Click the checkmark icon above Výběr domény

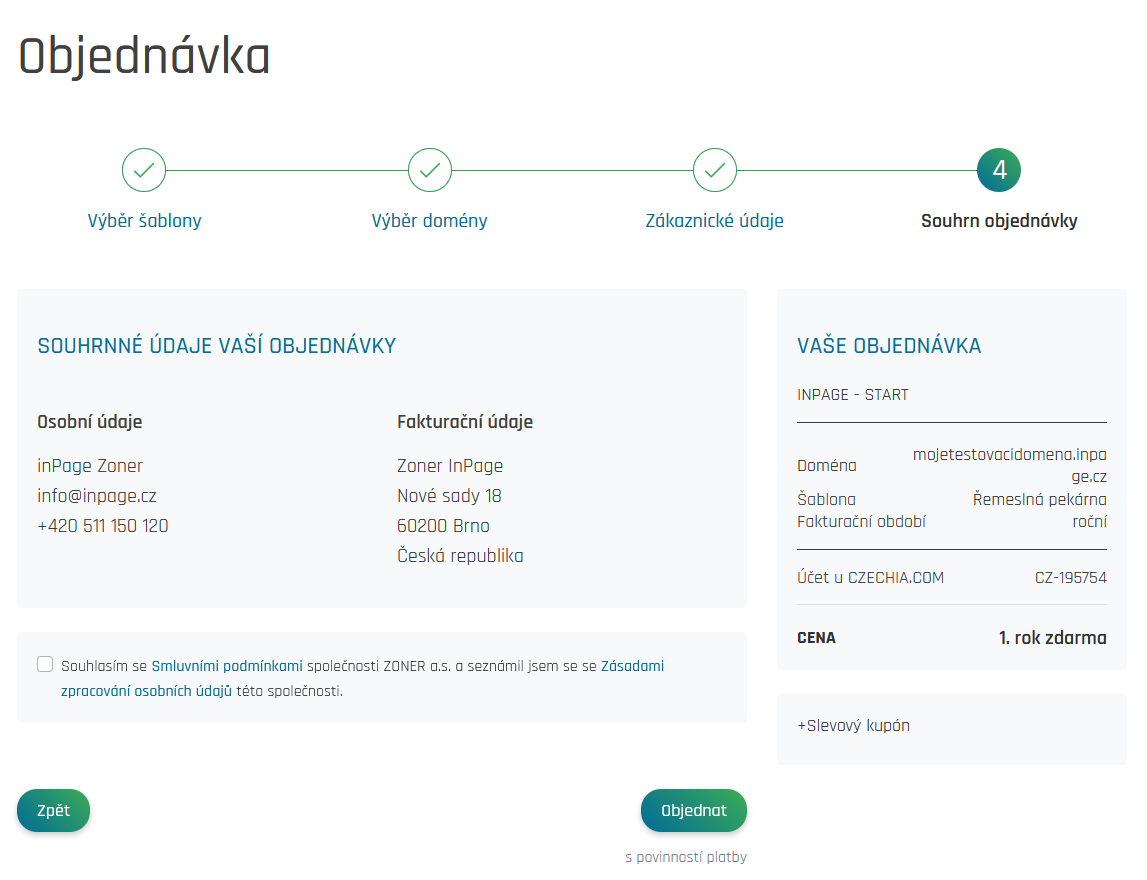tap(430, 170)
